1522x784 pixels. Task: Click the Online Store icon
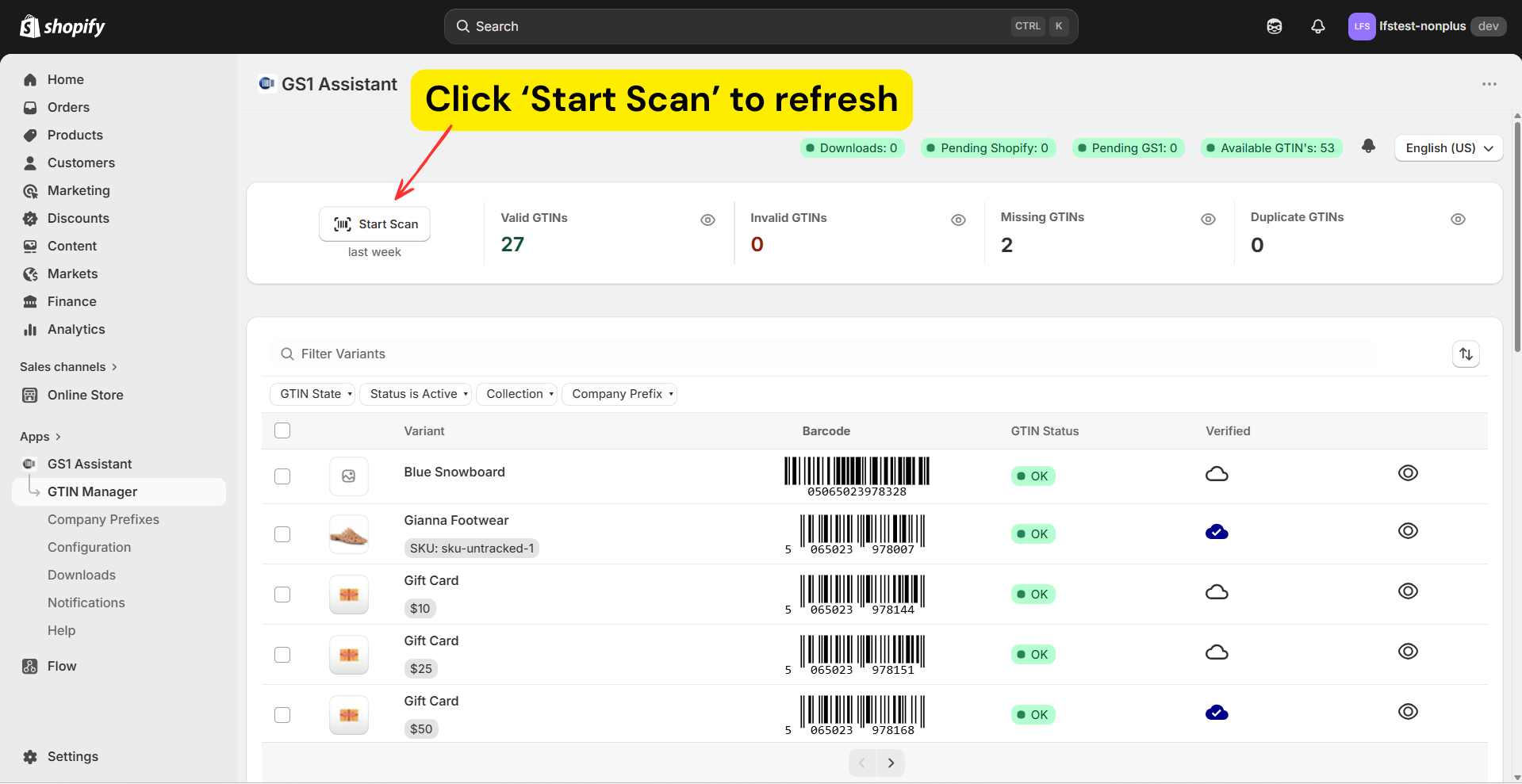[x=30, y=395]
